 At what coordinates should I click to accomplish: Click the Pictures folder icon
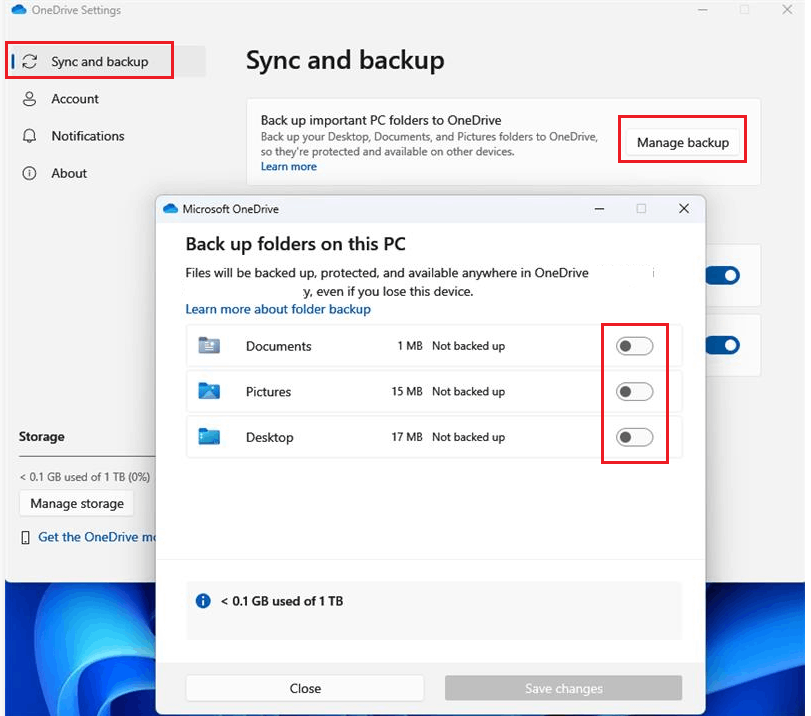pyautogui.click(x=209, y=391)
